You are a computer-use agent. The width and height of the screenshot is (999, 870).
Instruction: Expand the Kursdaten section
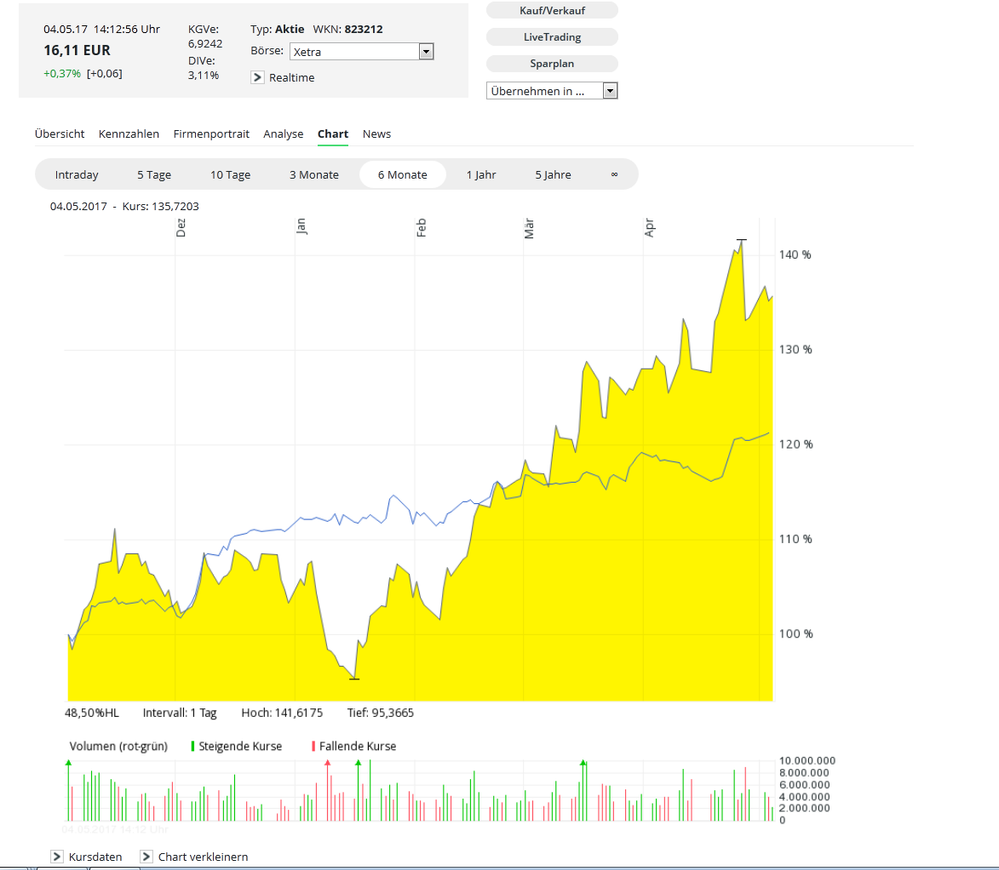(x=57, y=857)
